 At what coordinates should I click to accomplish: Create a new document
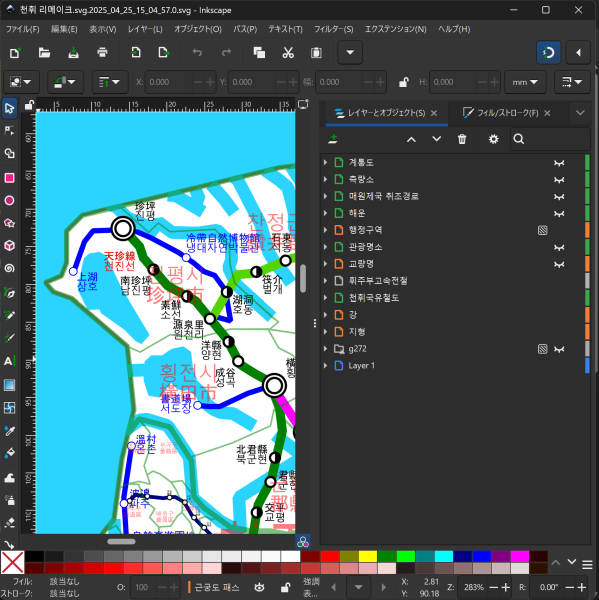(15, 52)
